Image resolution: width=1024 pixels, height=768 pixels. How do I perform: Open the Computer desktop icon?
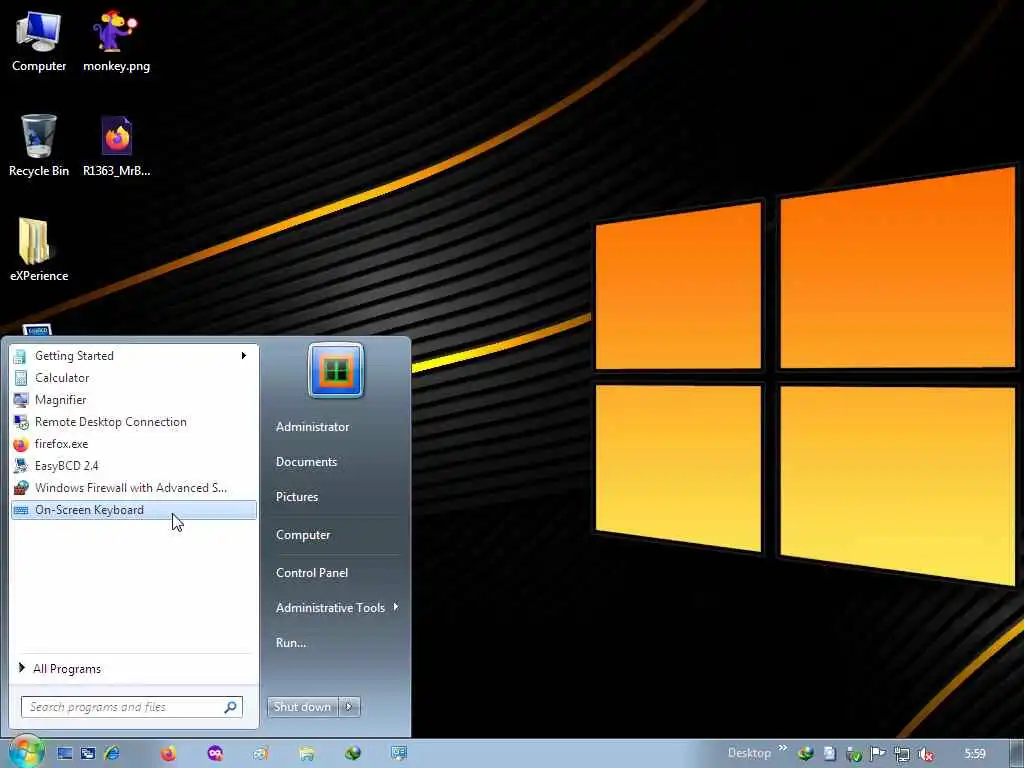39,40
